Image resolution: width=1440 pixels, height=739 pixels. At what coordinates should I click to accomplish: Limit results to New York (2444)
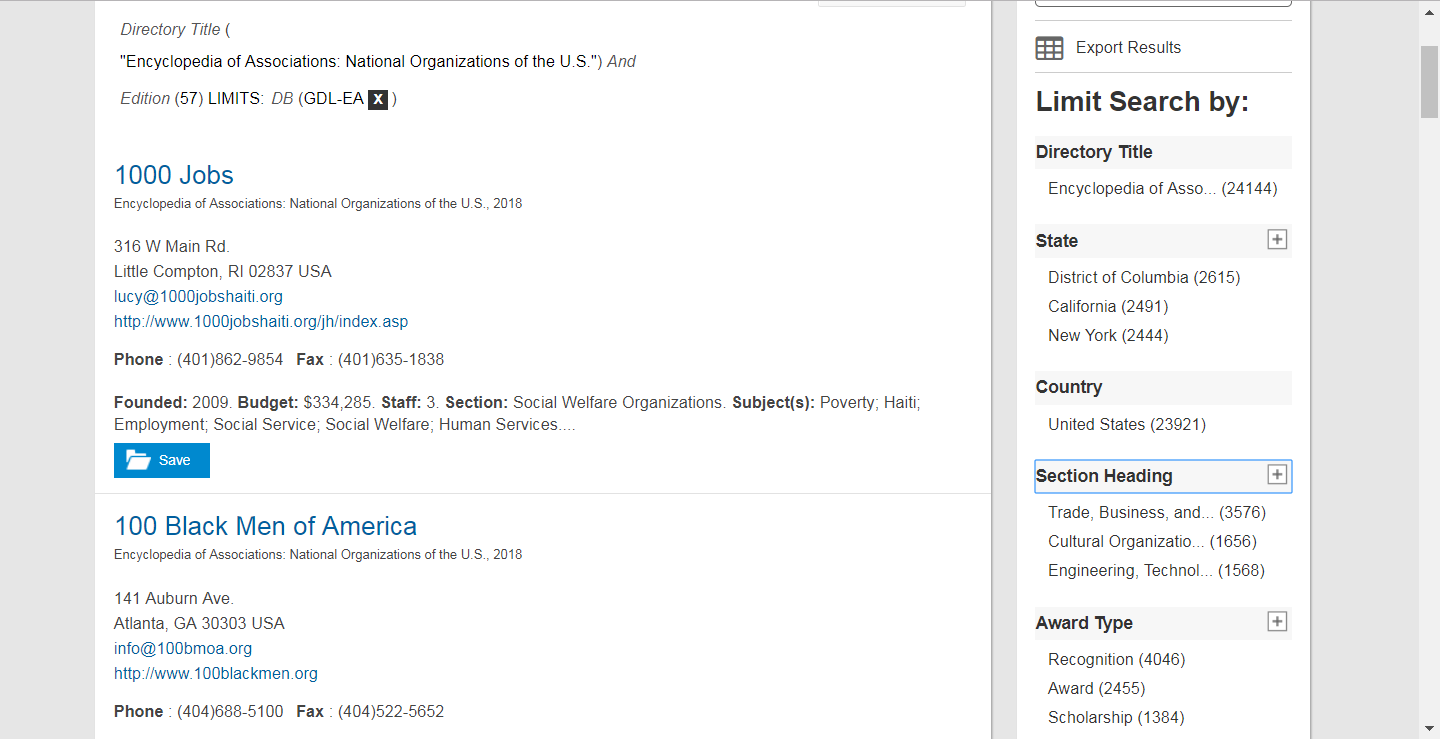click(x=1108, y=335)
